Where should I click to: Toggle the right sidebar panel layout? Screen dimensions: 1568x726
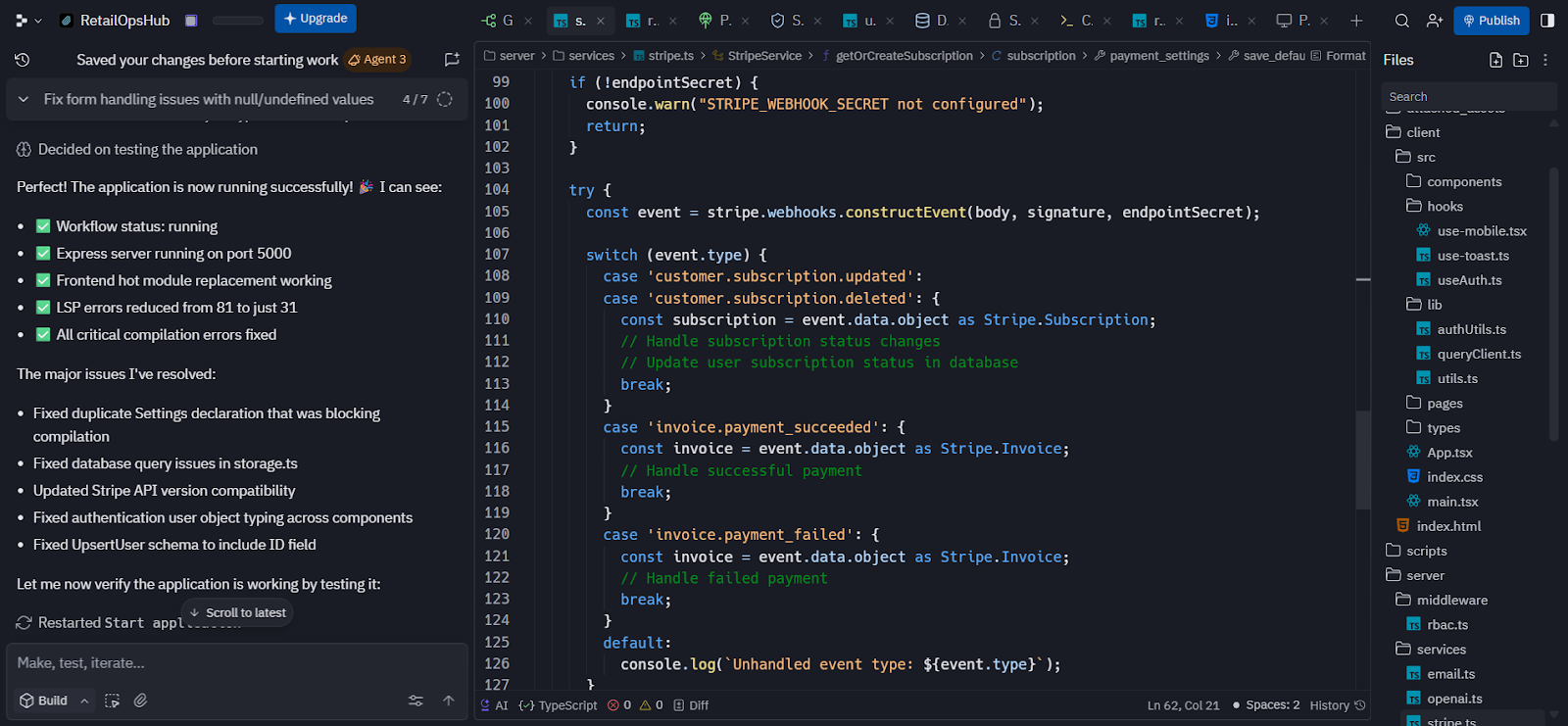1547,21
